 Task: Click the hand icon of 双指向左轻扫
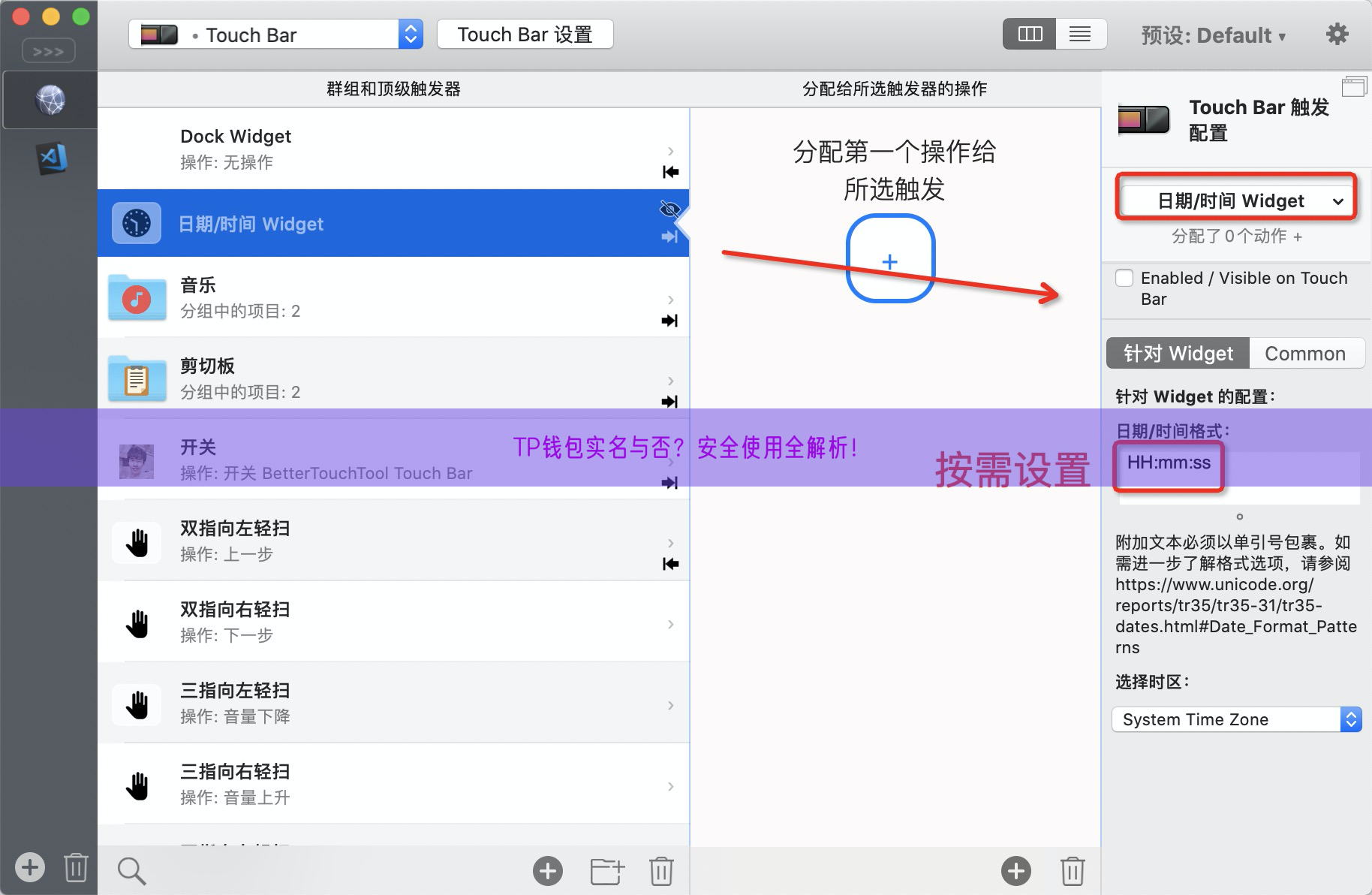(x=137, y=543)
